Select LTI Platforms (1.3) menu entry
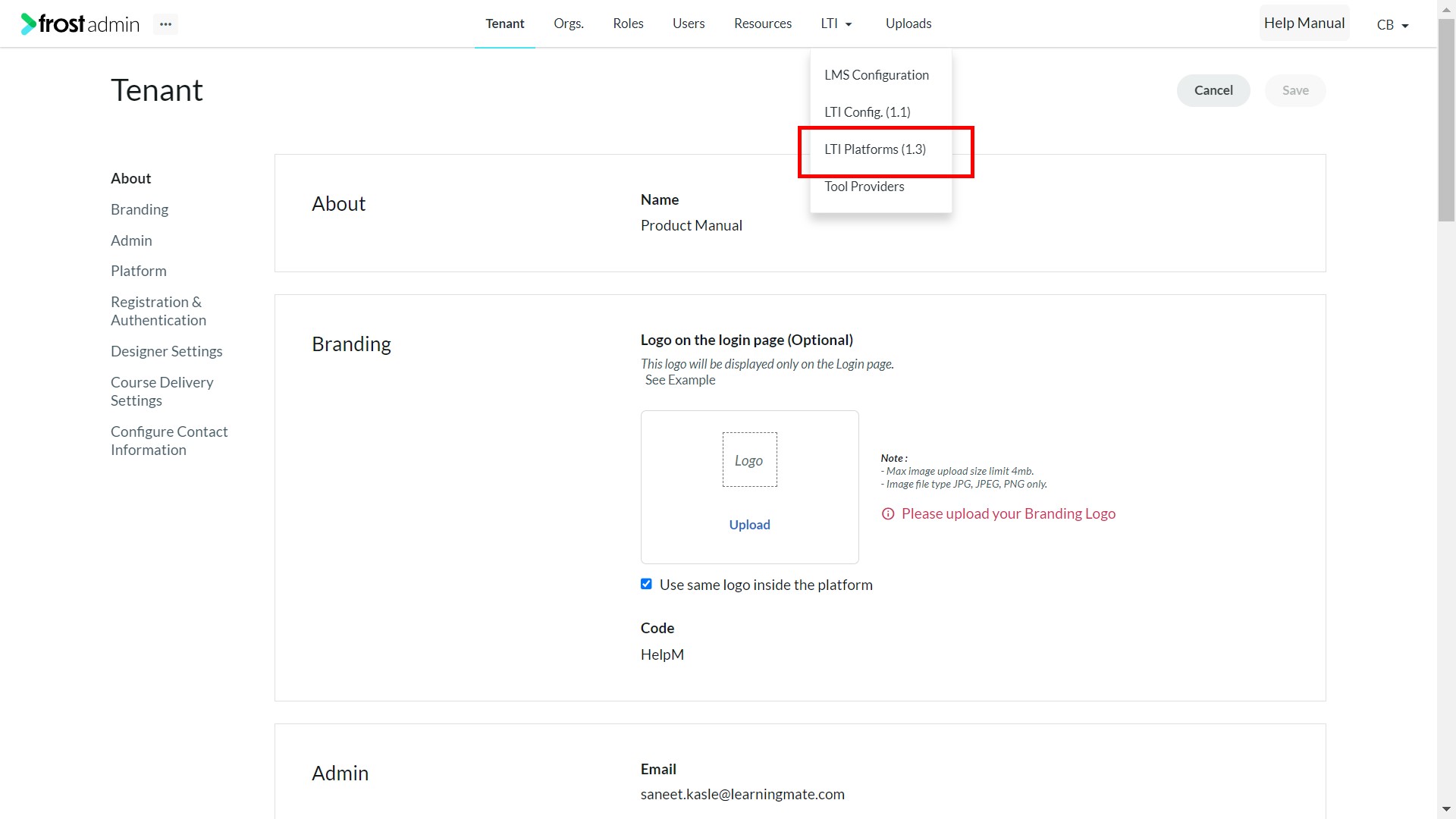 pyautogui.click(x=875, y=149)
